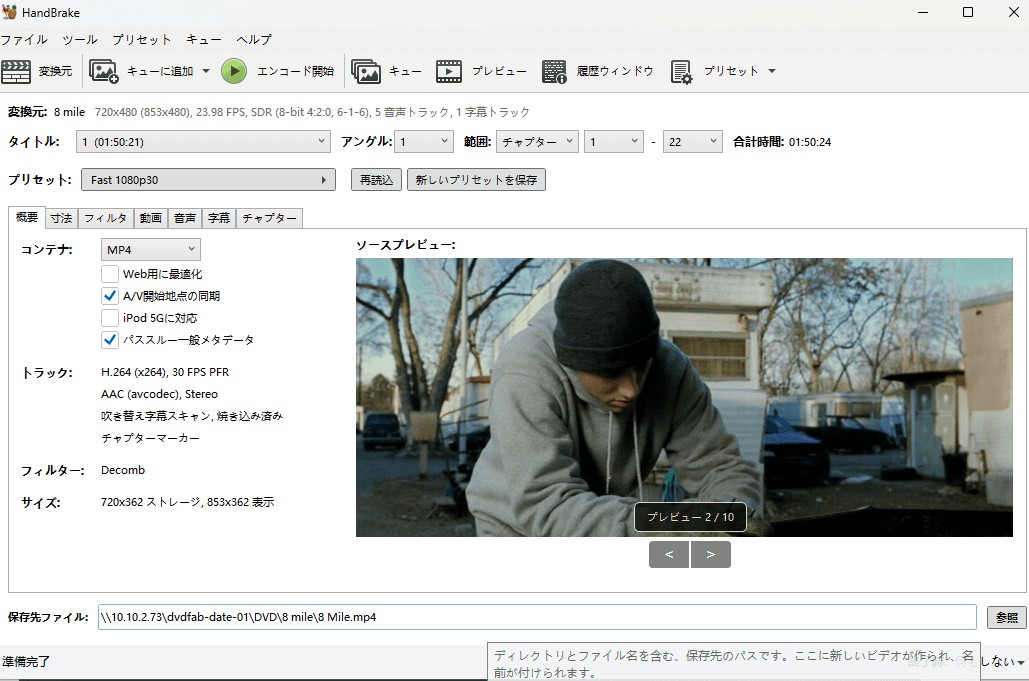Enable the Web用に最適化 checkbox
This screenshot has height=681, width=1029.
tap(110, 274)
